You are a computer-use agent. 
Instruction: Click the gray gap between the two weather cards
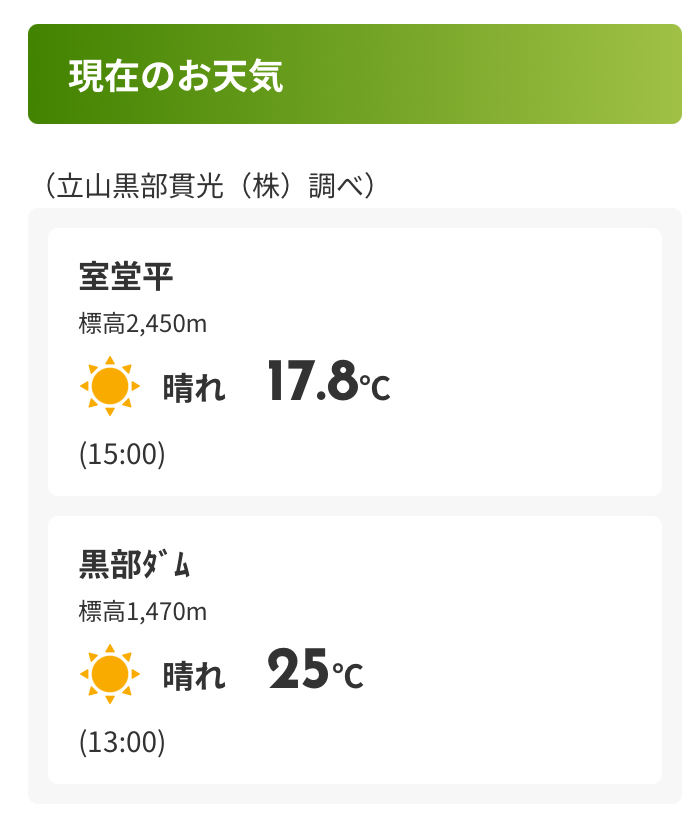pos(355,506)
